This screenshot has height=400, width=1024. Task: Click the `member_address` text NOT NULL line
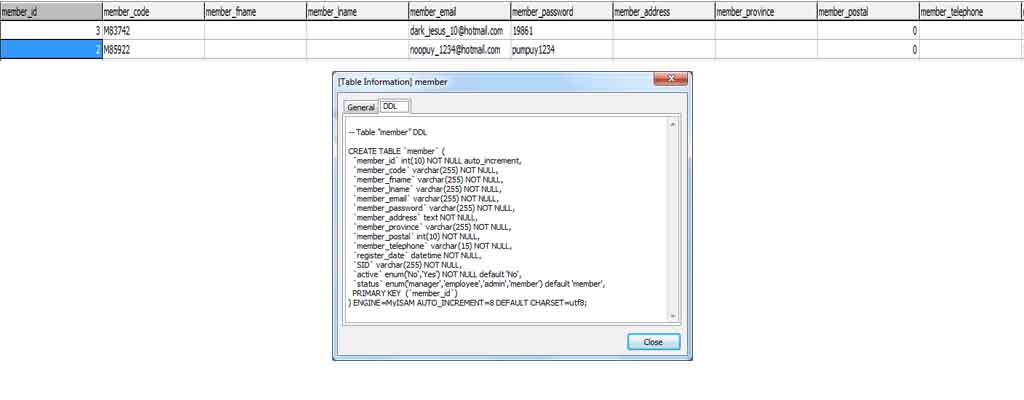tap(415, 217)
